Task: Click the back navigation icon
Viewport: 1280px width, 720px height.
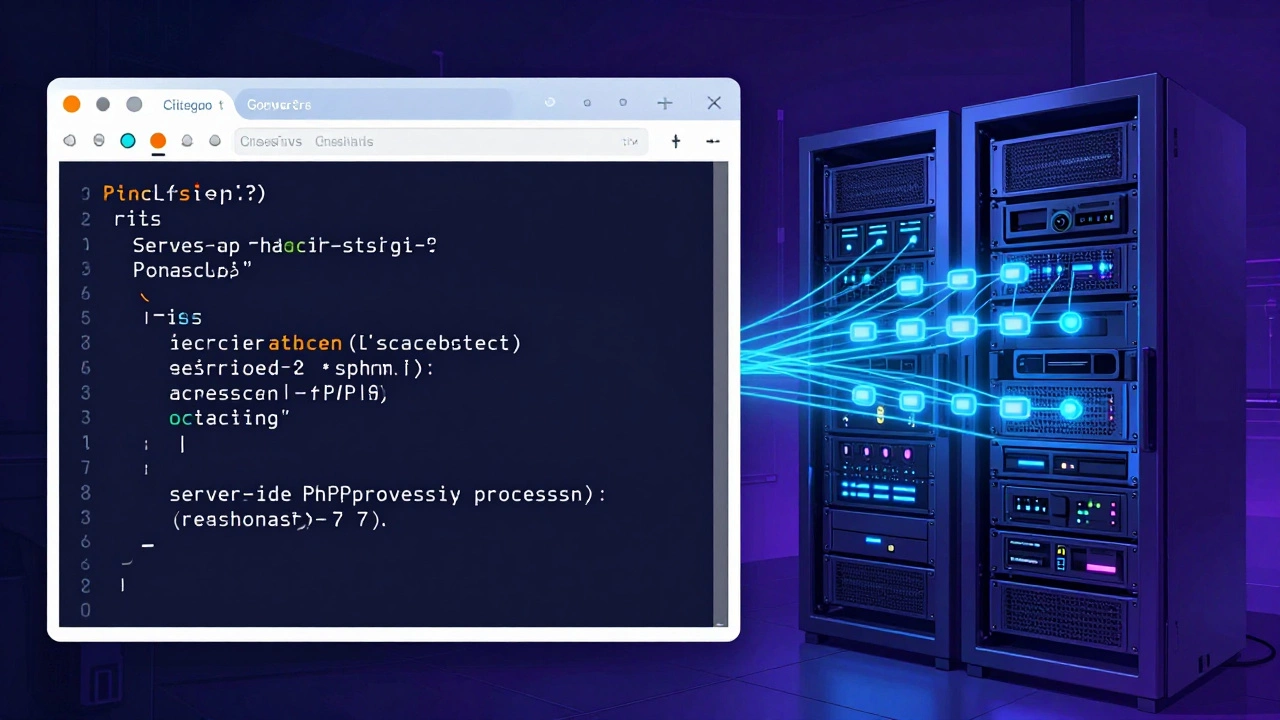Action: pyautogui.click(x=69, y=141)
